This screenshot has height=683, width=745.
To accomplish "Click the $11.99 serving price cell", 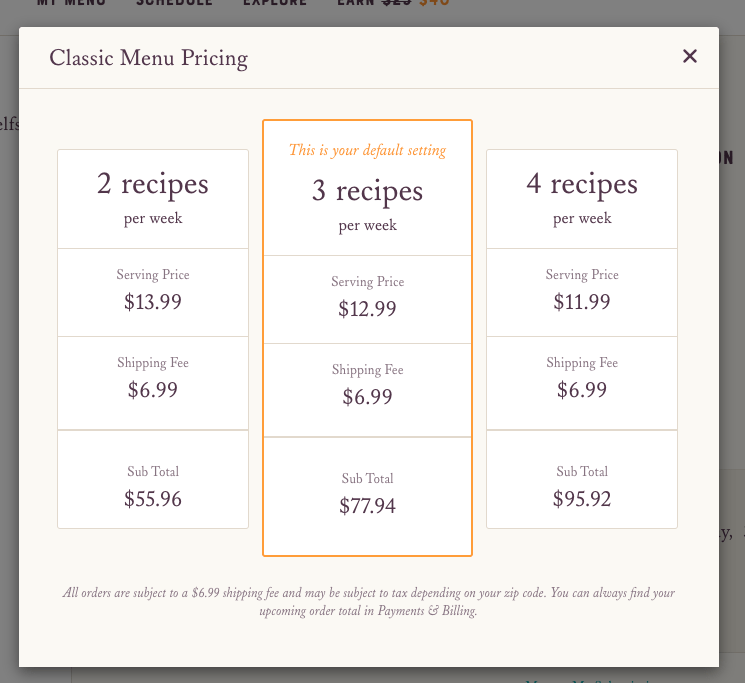I will (582, 293).
